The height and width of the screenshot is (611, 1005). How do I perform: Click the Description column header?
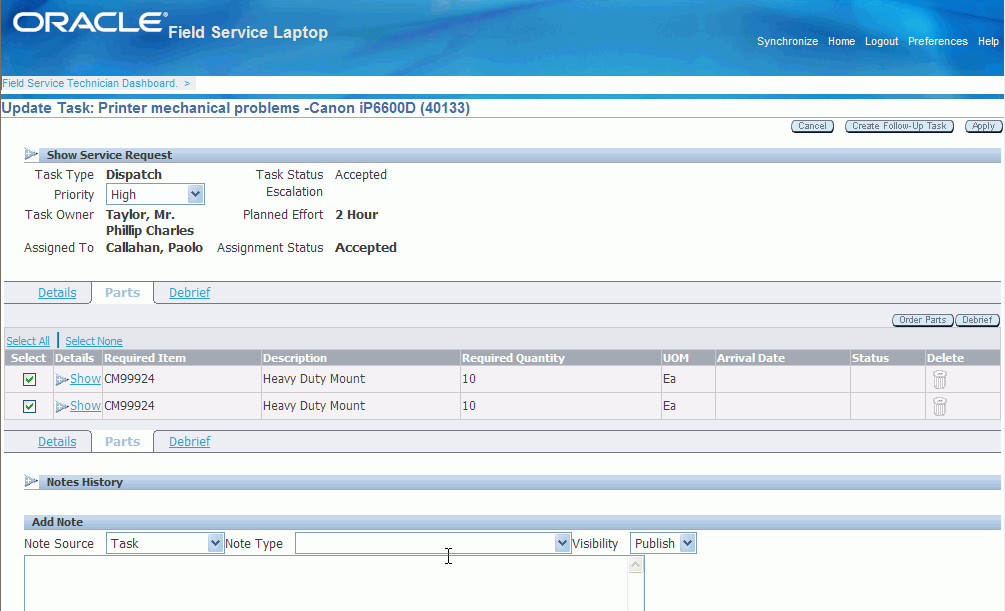point(295,358)
